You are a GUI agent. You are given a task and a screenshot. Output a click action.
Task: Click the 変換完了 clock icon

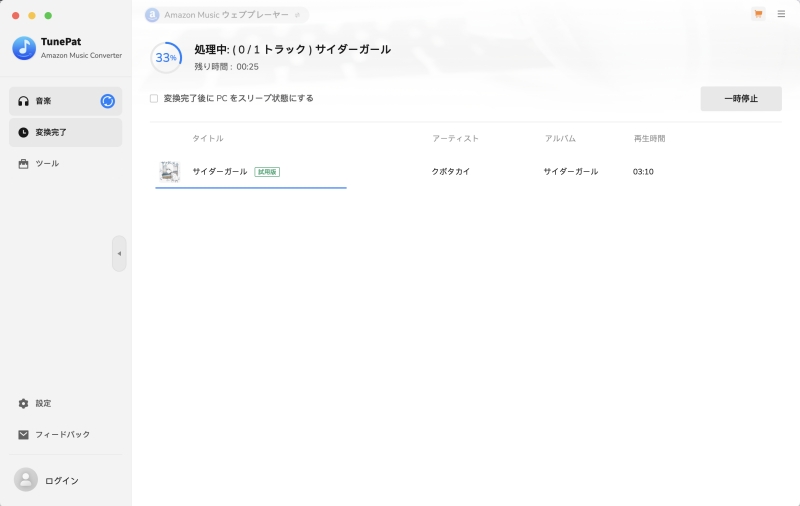(x=23, y=133)
